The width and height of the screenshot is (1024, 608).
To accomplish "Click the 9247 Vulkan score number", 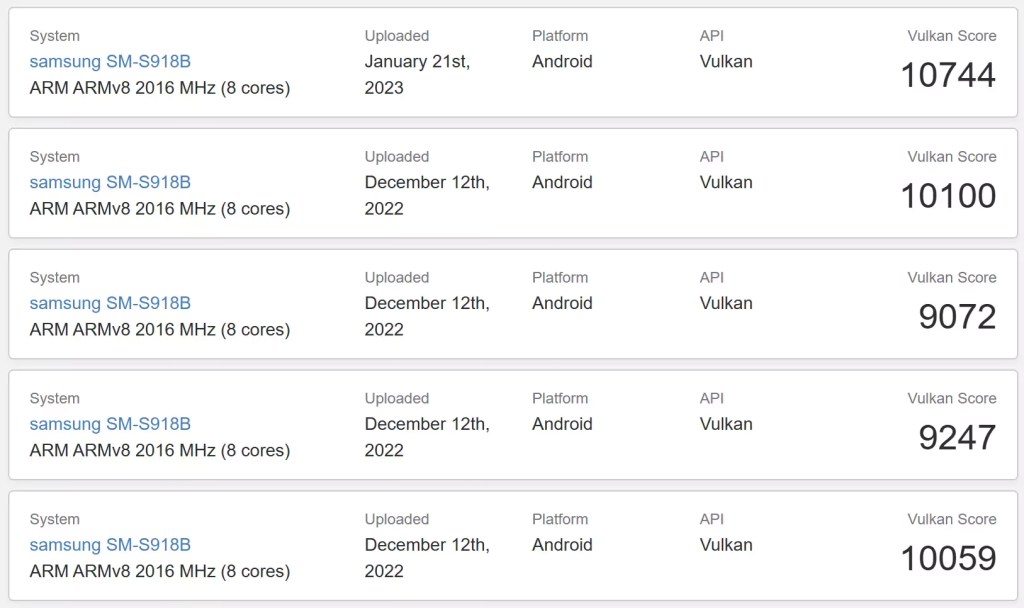I will [957, 438].
